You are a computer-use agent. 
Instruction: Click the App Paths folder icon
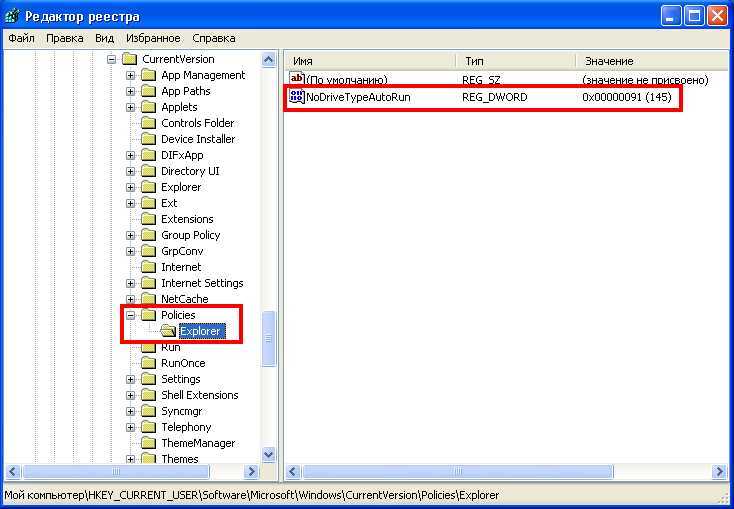(x=148, y=91)
